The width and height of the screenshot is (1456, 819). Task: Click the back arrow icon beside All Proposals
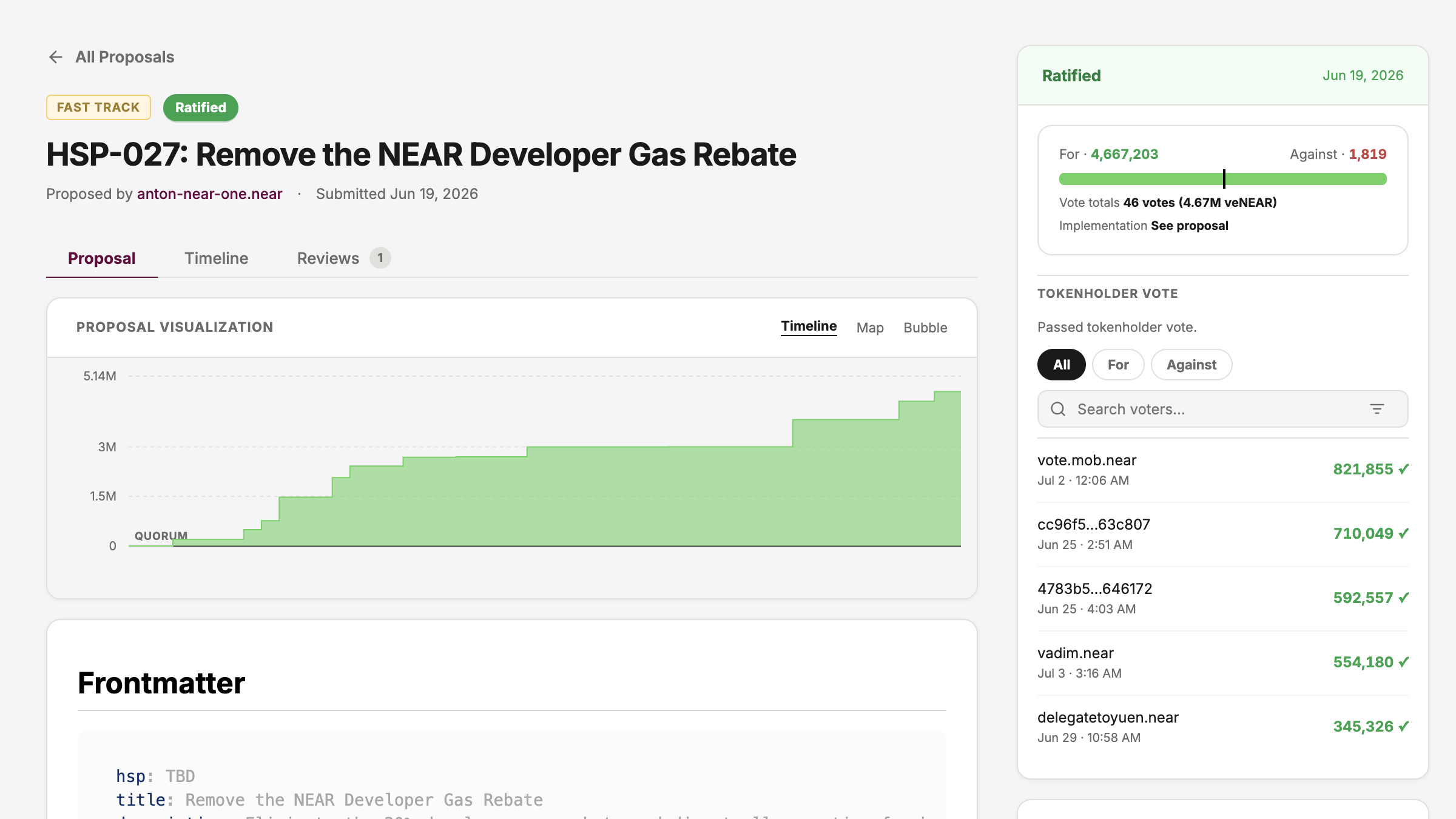tap(56, 57)
